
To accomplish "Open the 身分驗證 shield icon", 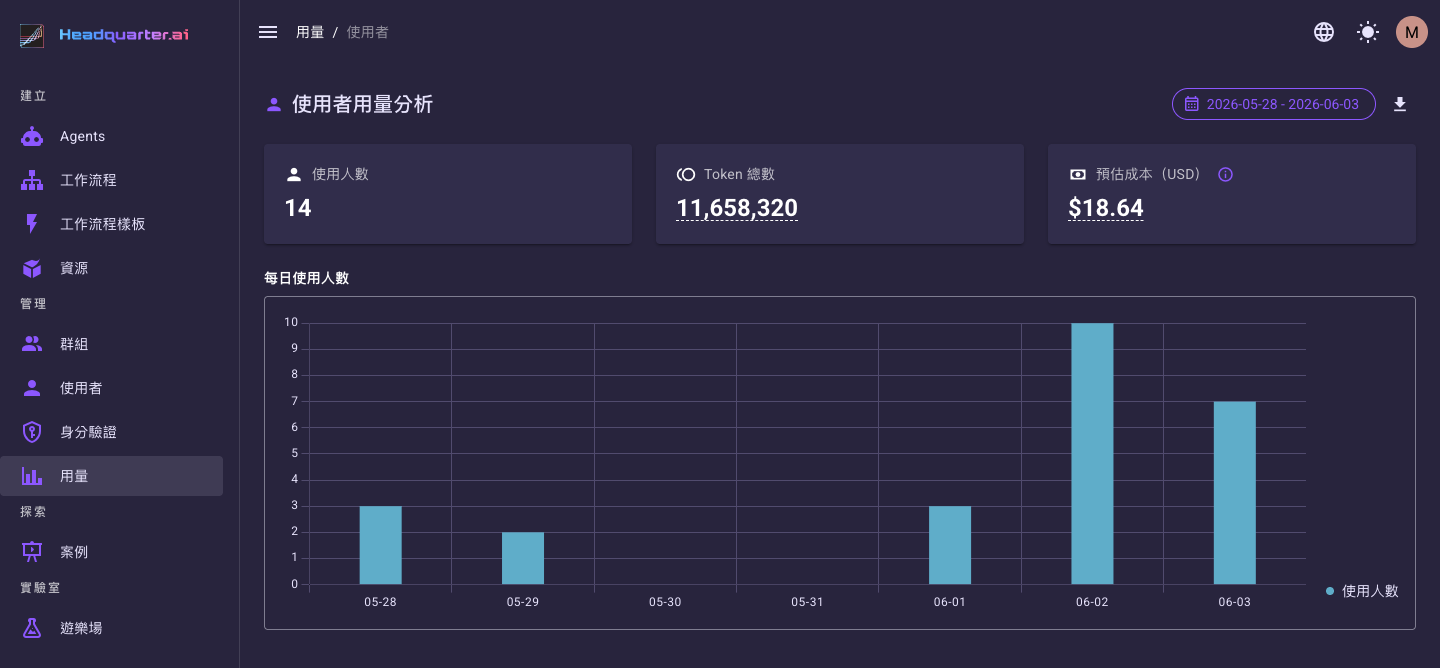I will click(32, 432).
